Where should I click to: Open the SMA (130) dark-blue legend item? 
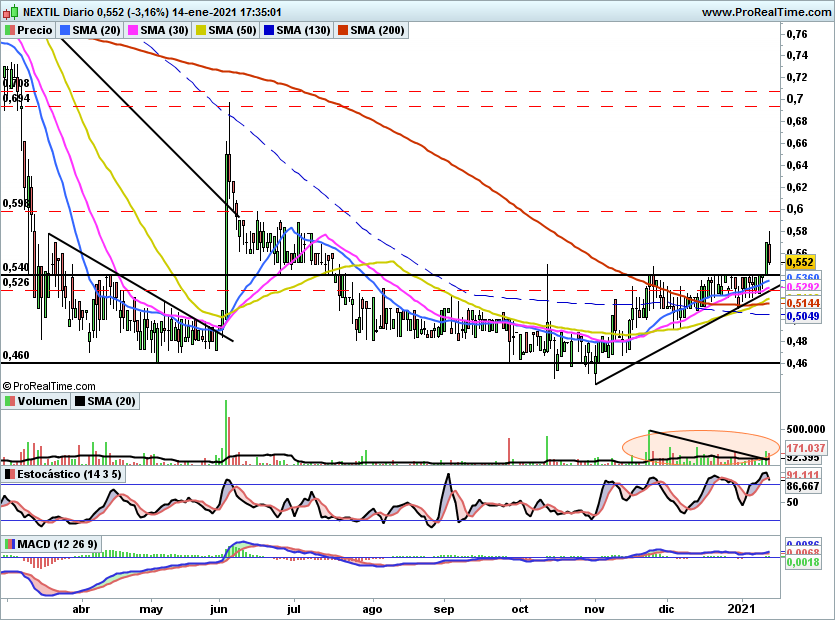297,30
